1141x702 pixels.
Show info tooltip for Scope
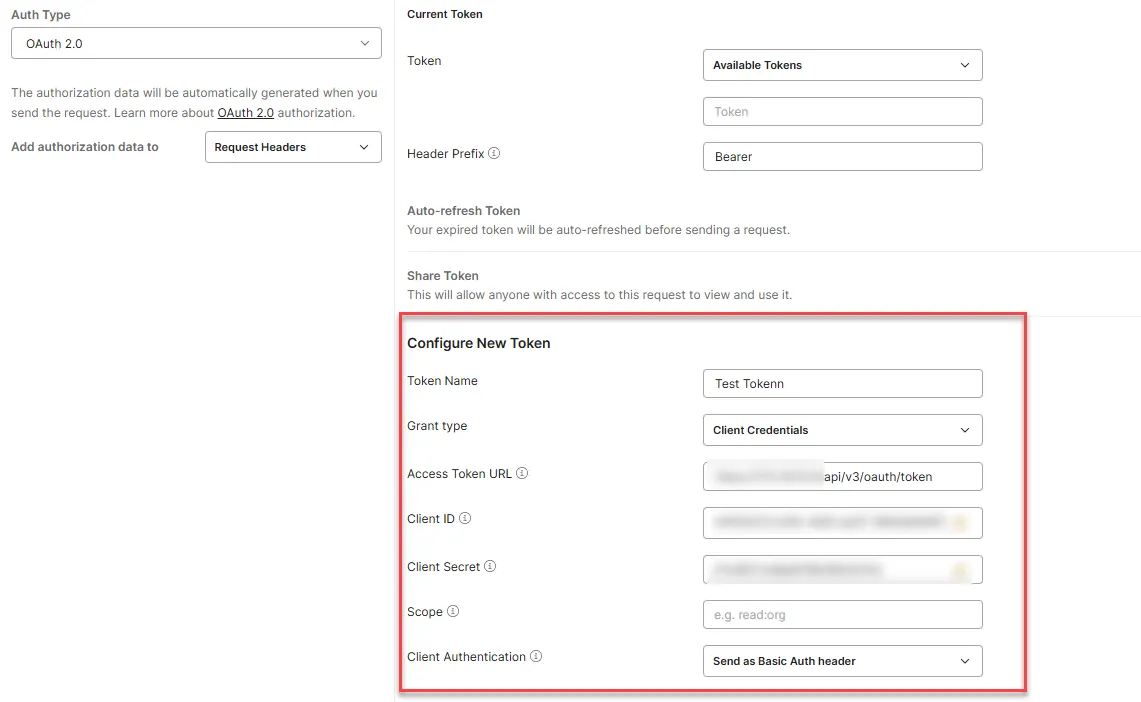(453, 611)
